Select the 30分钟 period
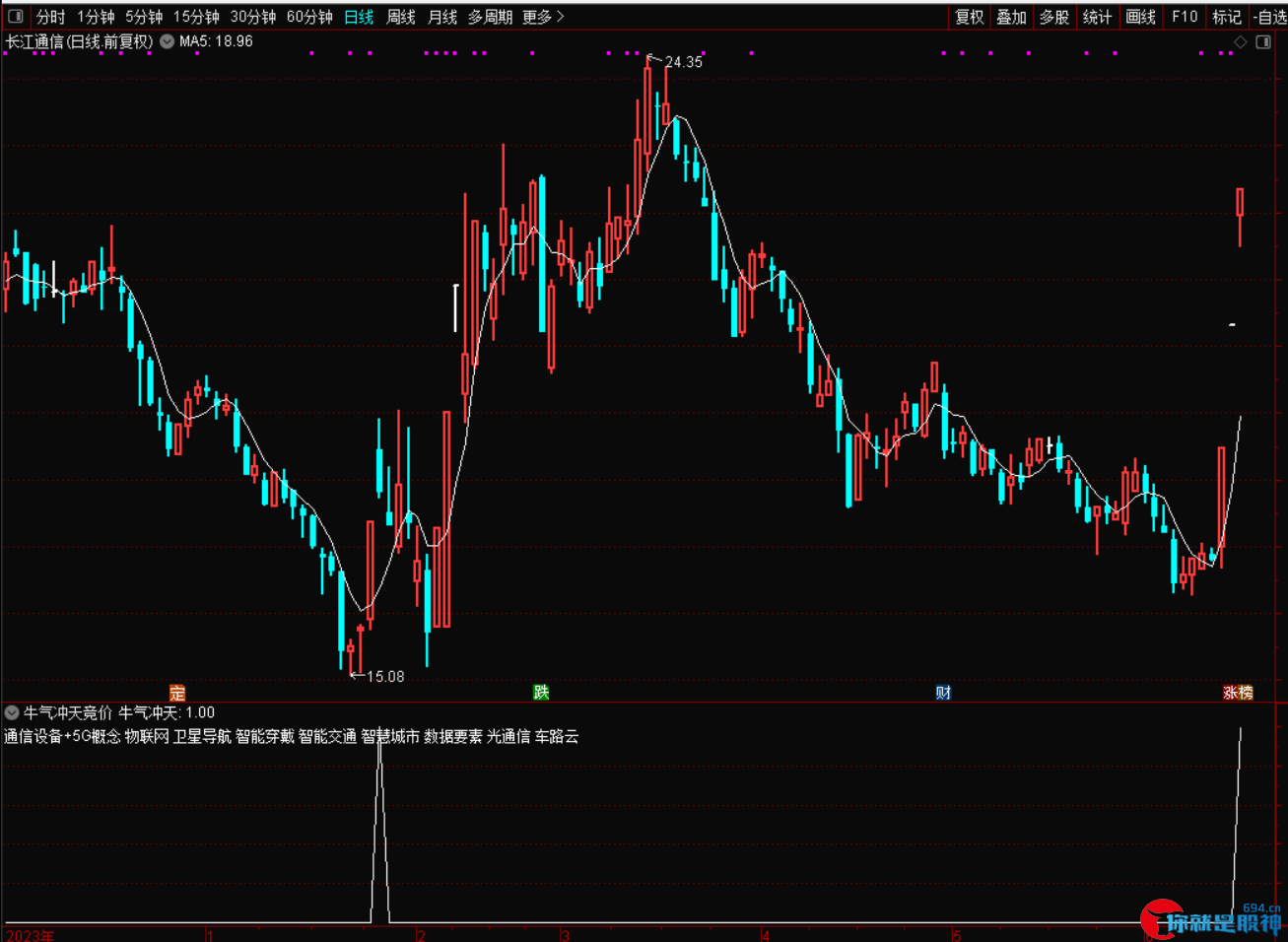The width and height of the screenshot is (1288, 942). (253, 17)
